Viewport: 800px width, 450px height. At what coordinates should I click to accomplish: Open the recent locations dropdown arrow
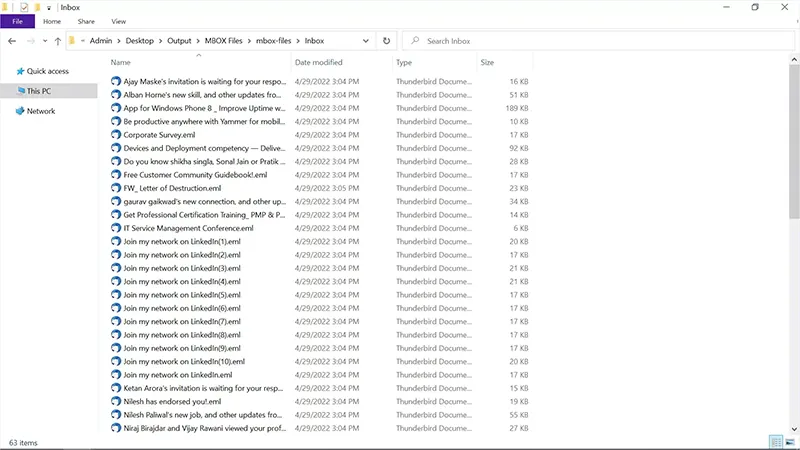click(x=45, y=41)
